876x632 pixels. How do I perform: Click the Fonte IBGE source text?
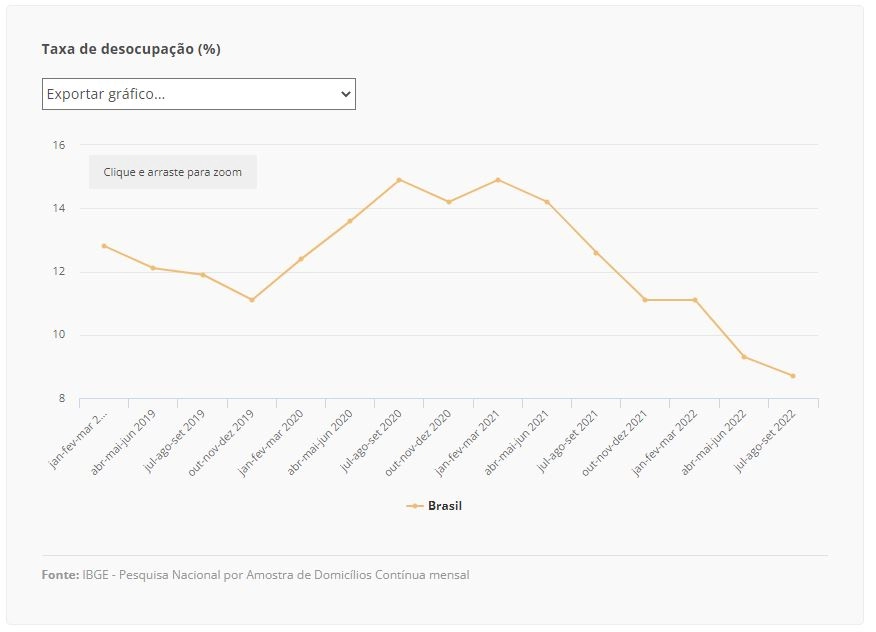point(255,574)
